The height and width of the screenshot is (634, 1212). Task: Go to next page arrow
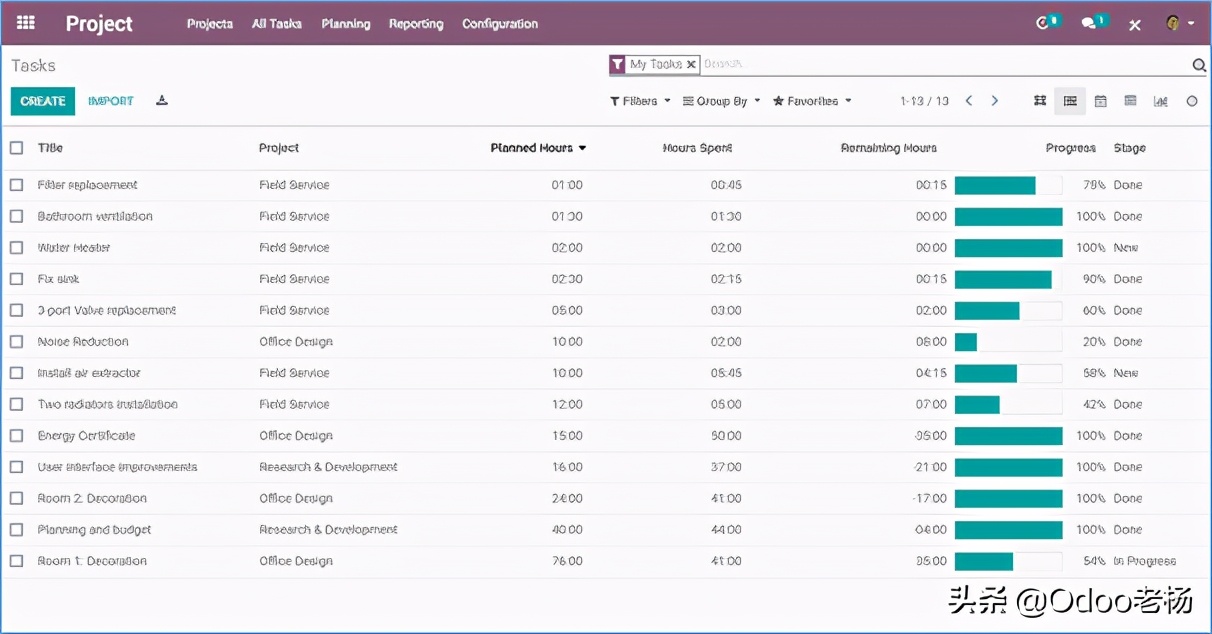(994, 101)
